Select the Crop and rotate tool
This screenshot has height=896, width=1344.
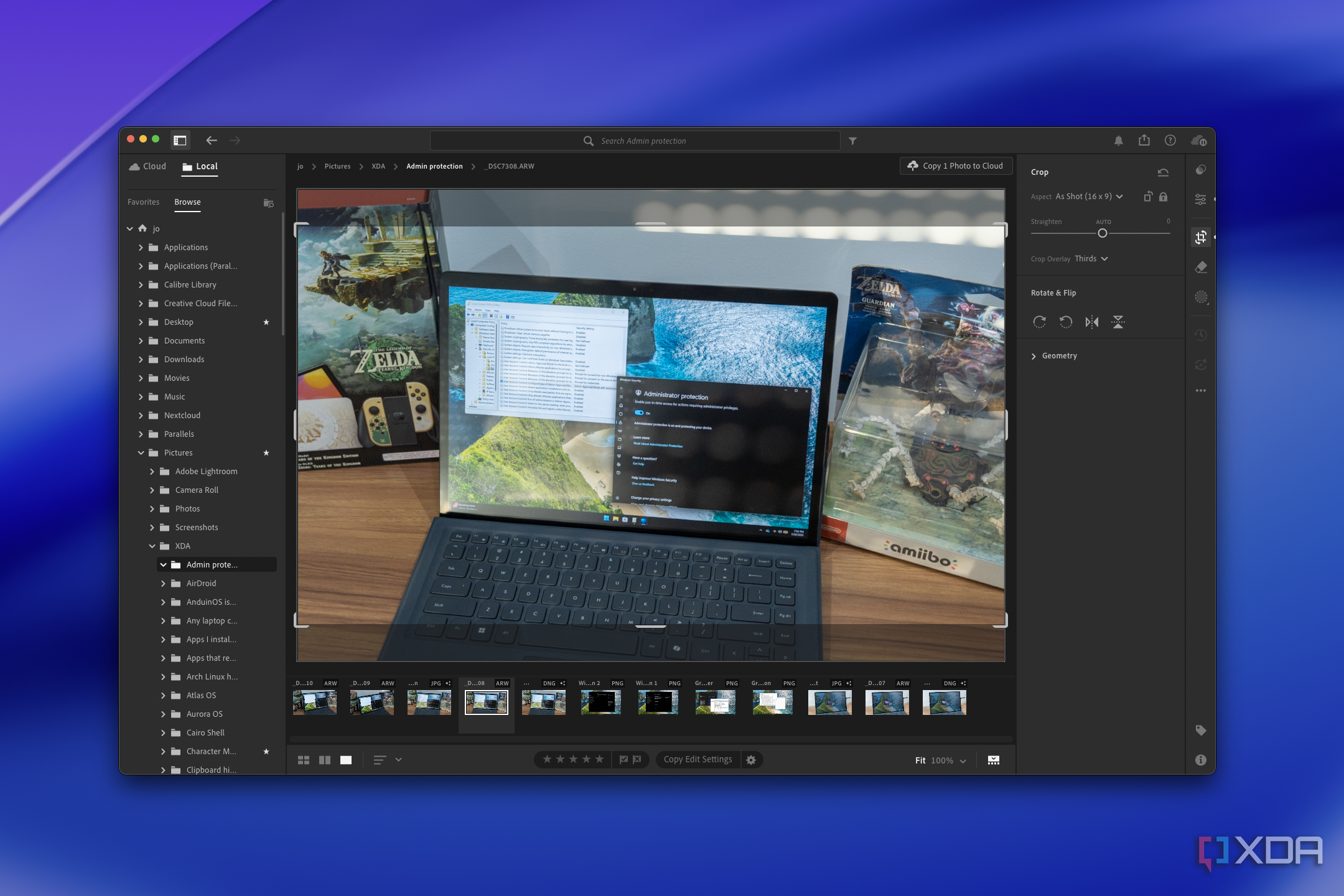(x=1201, y=237)
